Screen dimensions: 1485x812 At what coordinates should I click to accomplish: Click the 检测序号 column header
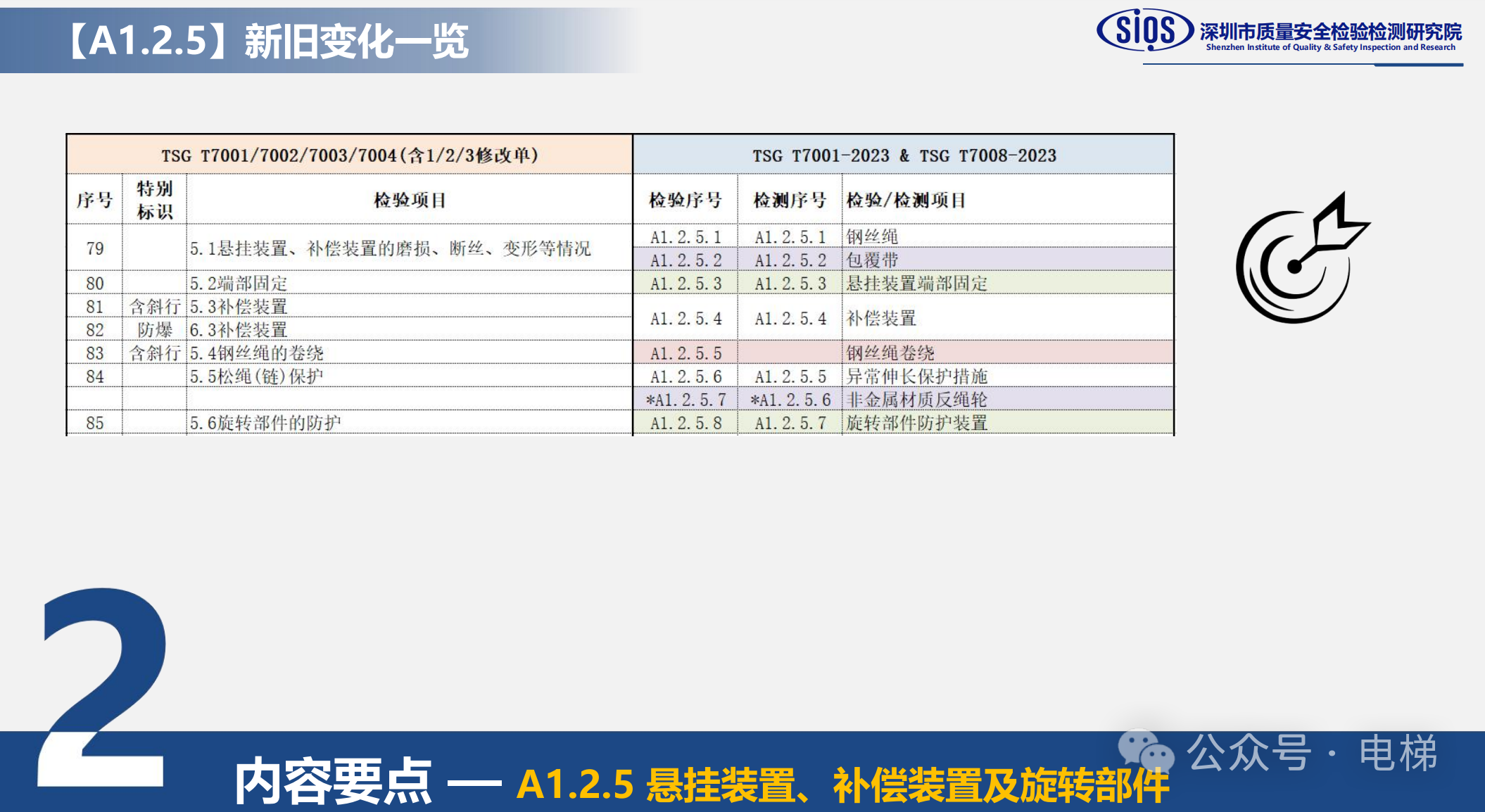coord(790,200)
